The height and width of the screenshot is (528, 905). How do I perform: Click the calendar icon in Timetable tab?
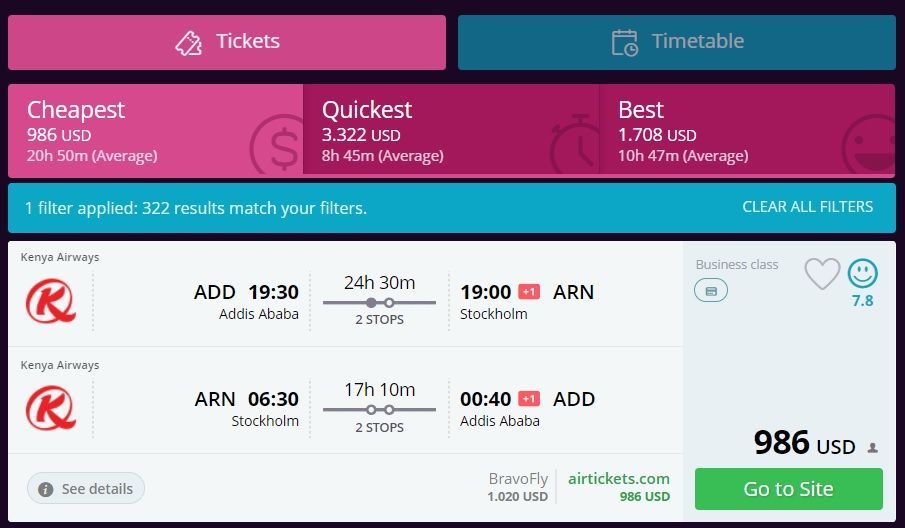tap(625, 42)
